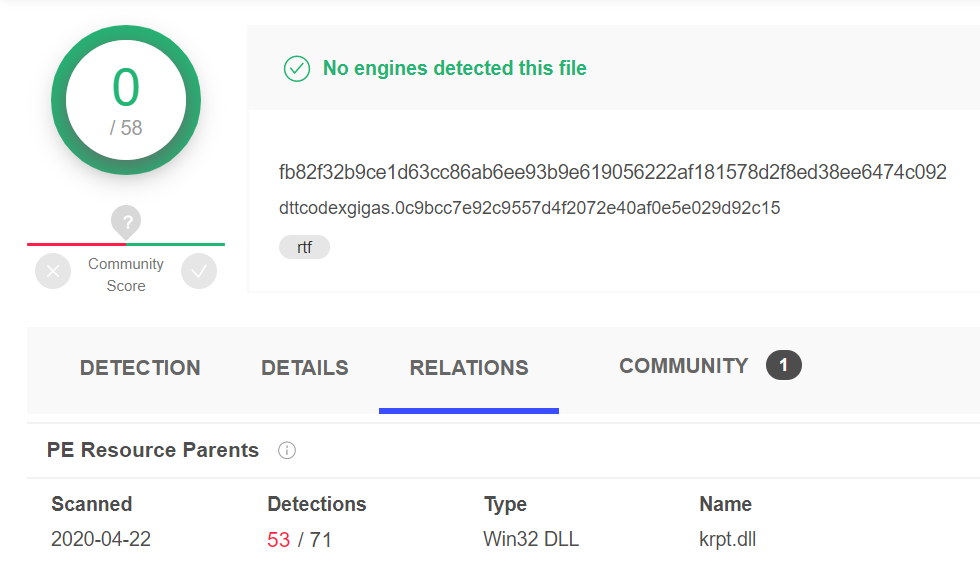
Task: Click the Detections column header
Action: click(x=317, y=504)
